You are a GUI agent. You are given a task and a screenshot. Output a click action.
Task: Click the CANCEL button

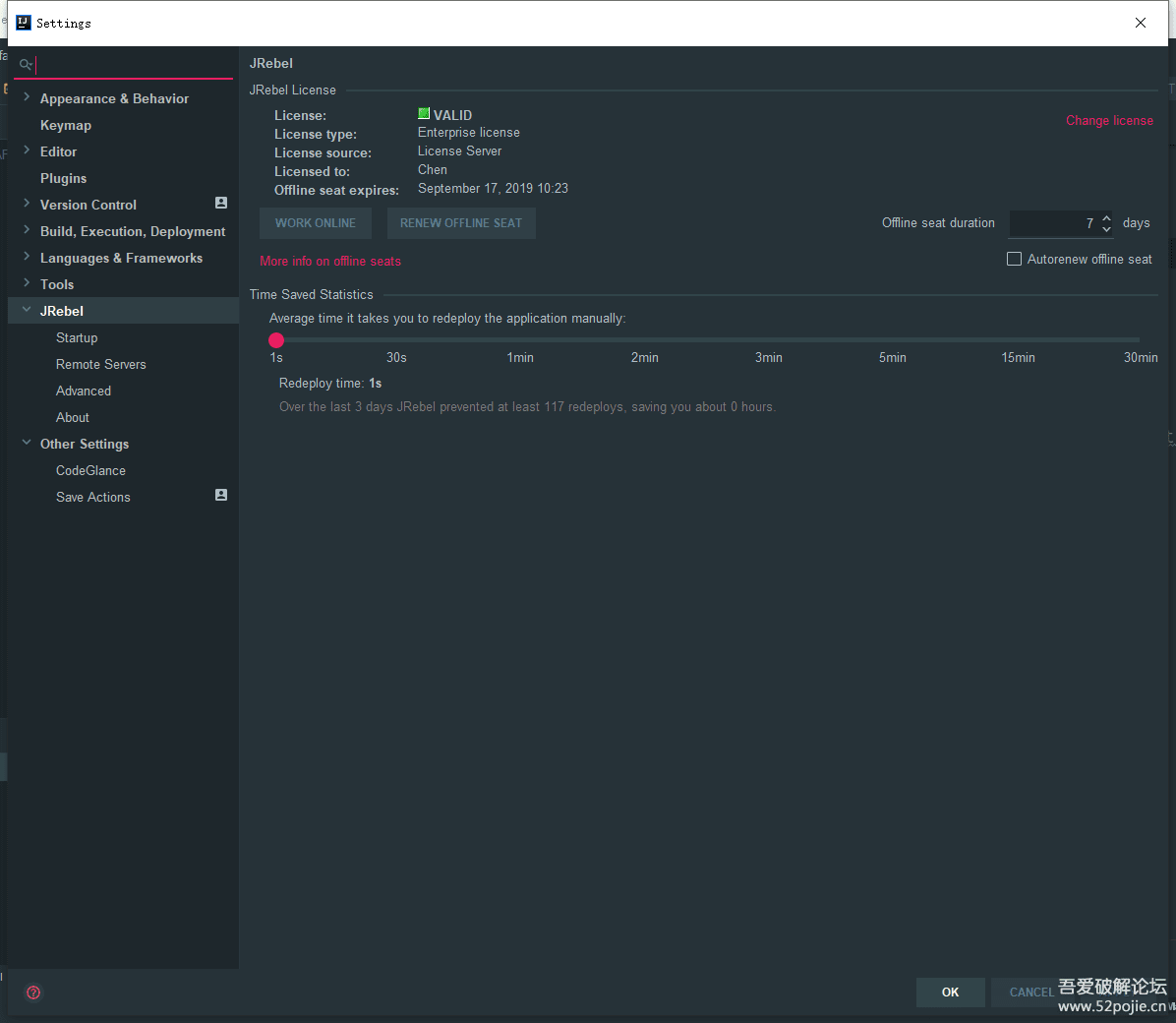click(x=1031, y=993)
